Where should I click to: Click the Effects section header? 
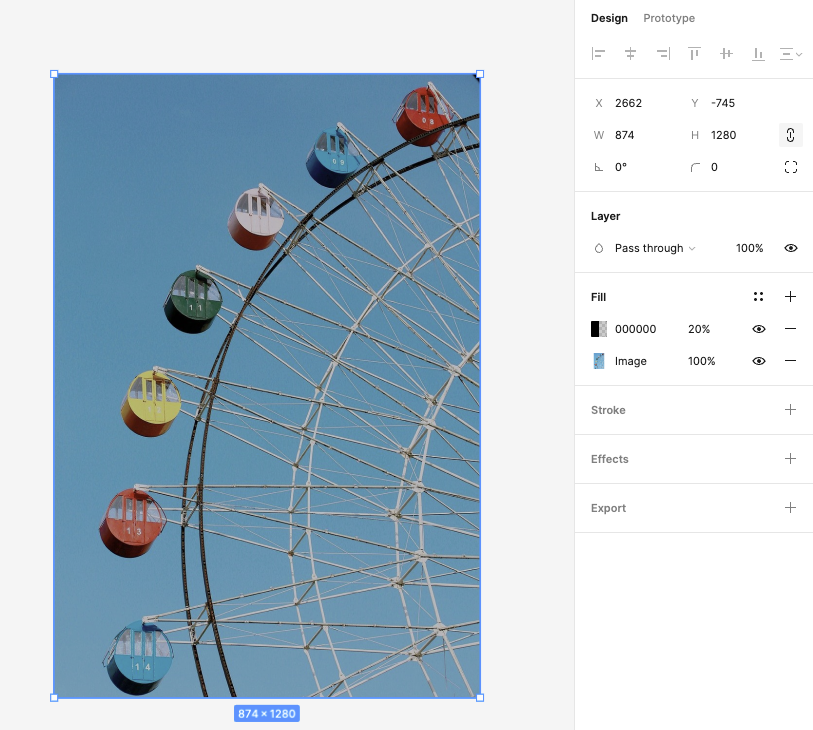[x=610, y=459]
